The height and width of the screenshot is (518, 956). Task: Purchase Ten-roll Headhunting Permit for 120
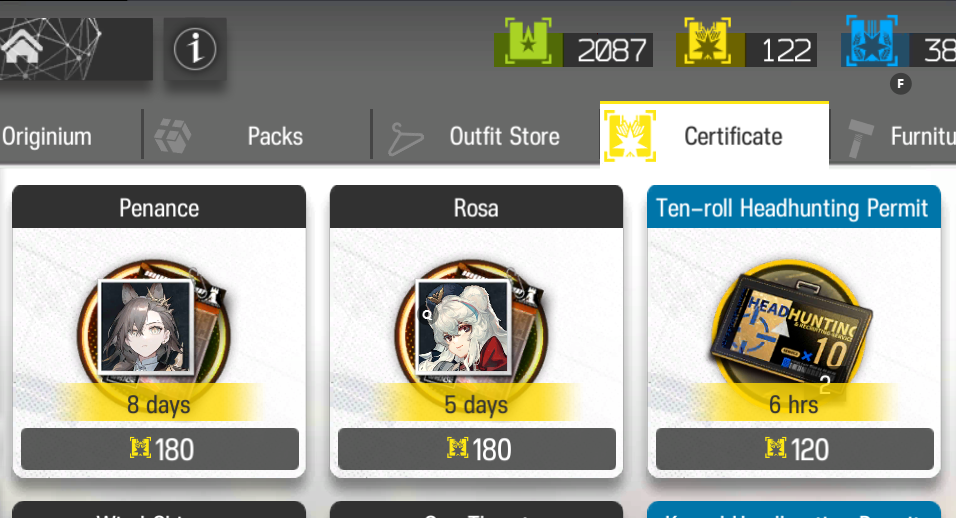pyautogui.click(x=794, y=450)
